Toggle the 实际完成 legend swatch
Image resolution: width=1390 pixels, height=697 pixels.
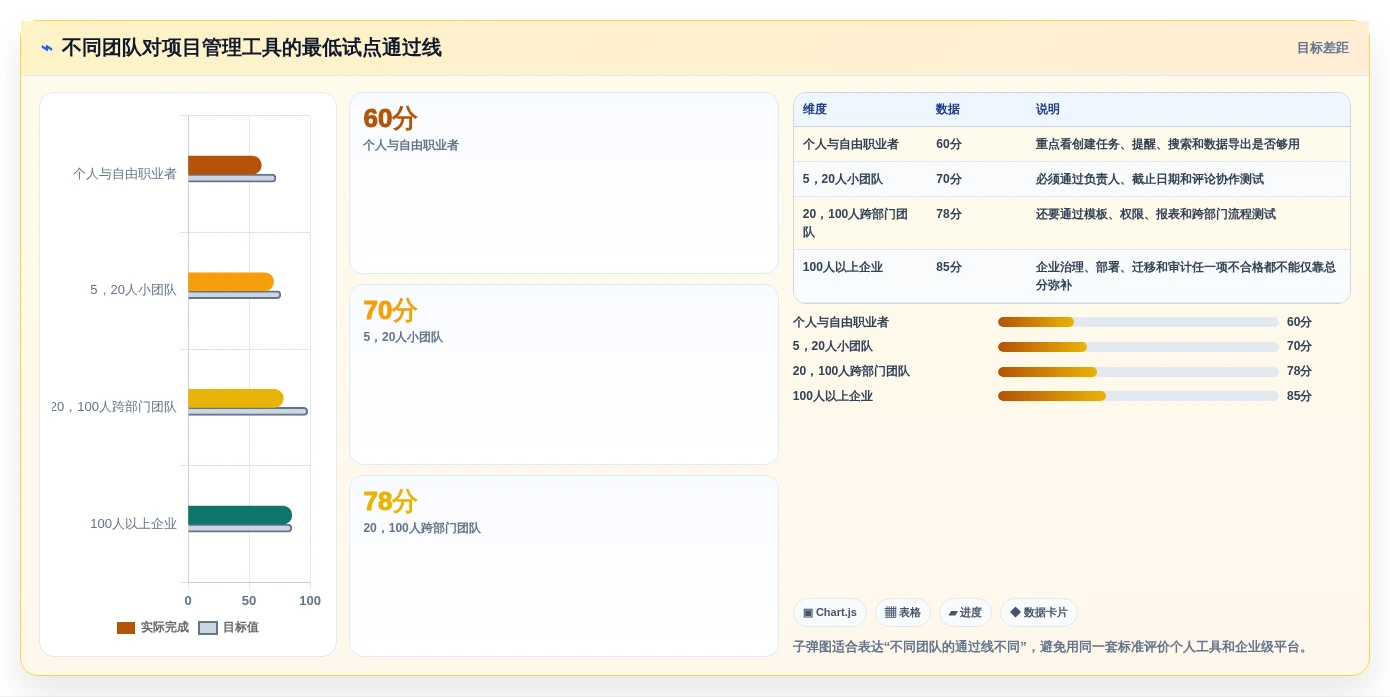click(x=126, y=628)
